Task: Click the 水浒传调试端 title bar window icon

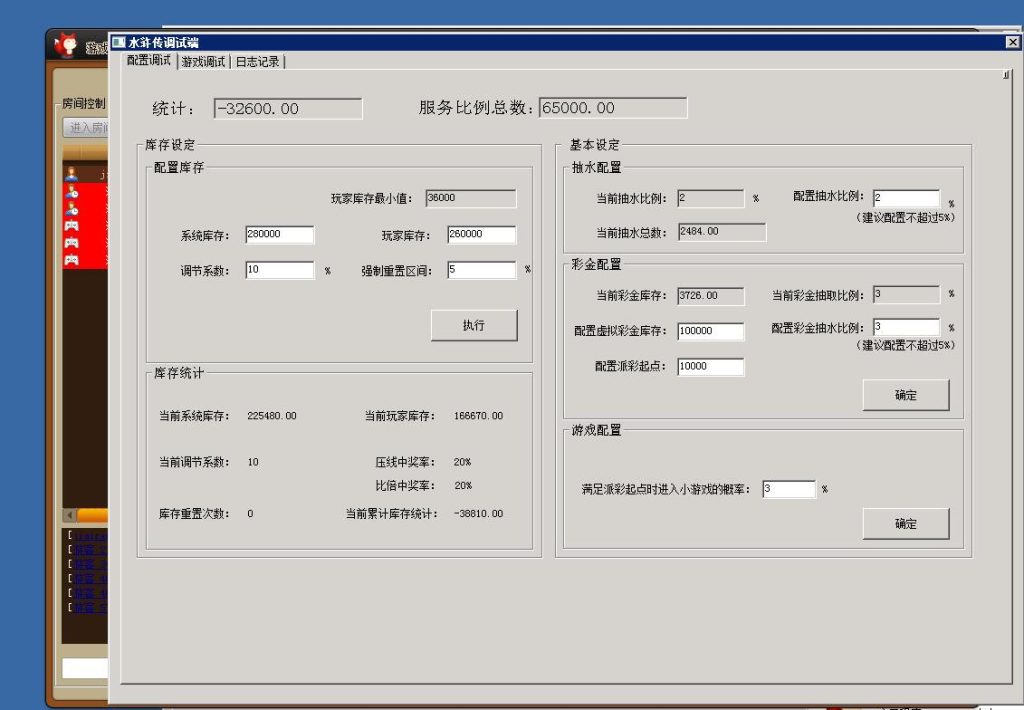Action: [x=118, y=42]
